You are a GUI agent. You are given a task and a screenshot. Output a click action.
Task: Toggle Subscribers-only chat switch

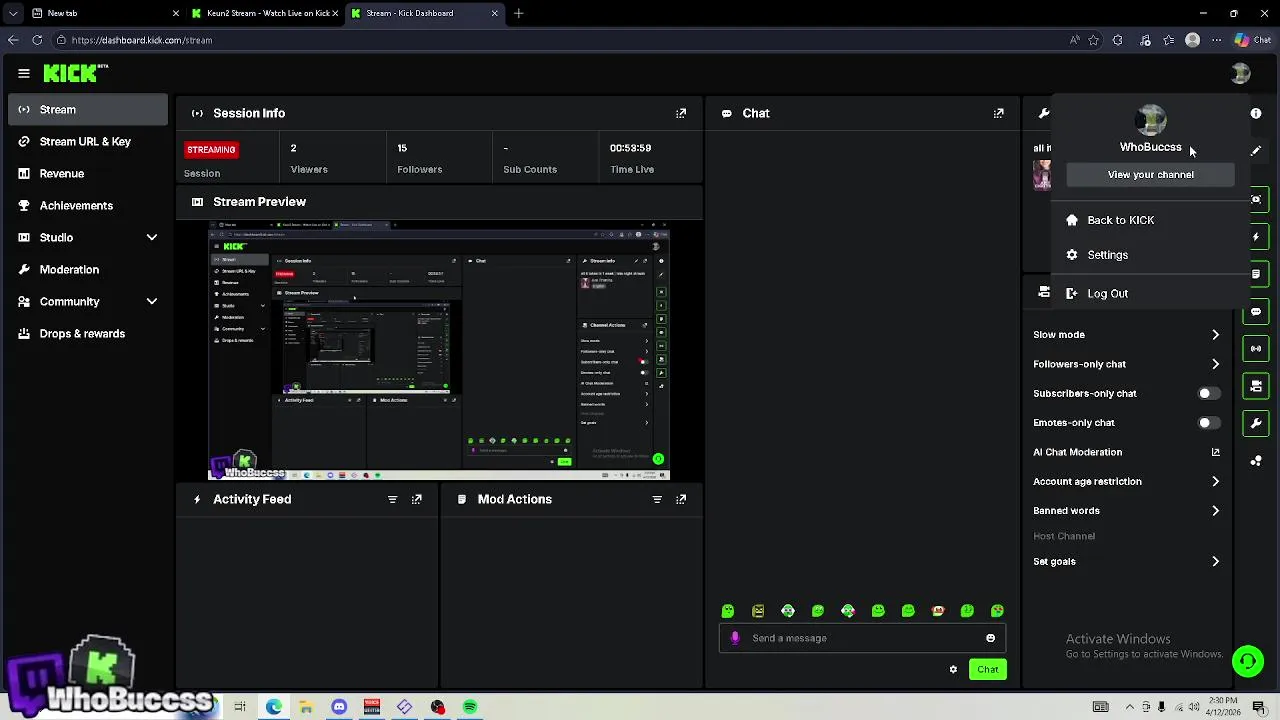pyautogui.click(x=1208, y=394)
